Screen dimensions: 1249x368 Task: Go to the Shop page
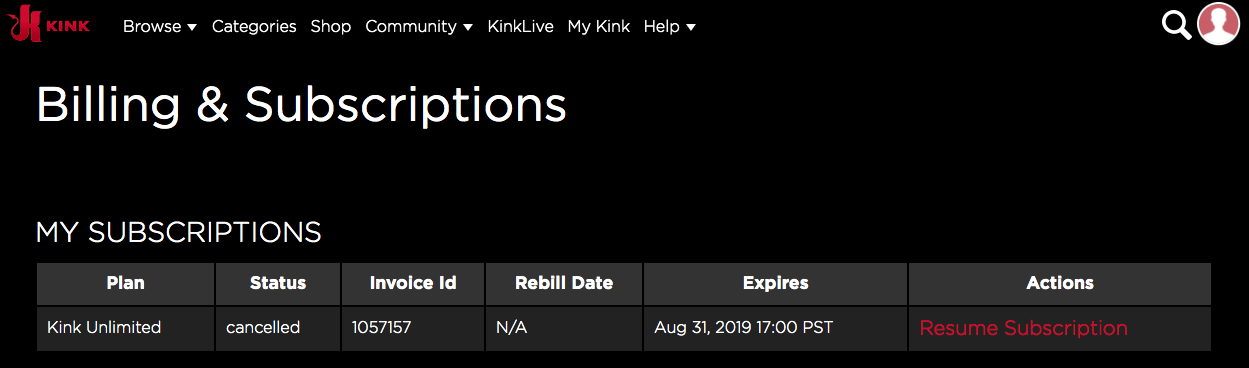[331, 27]
